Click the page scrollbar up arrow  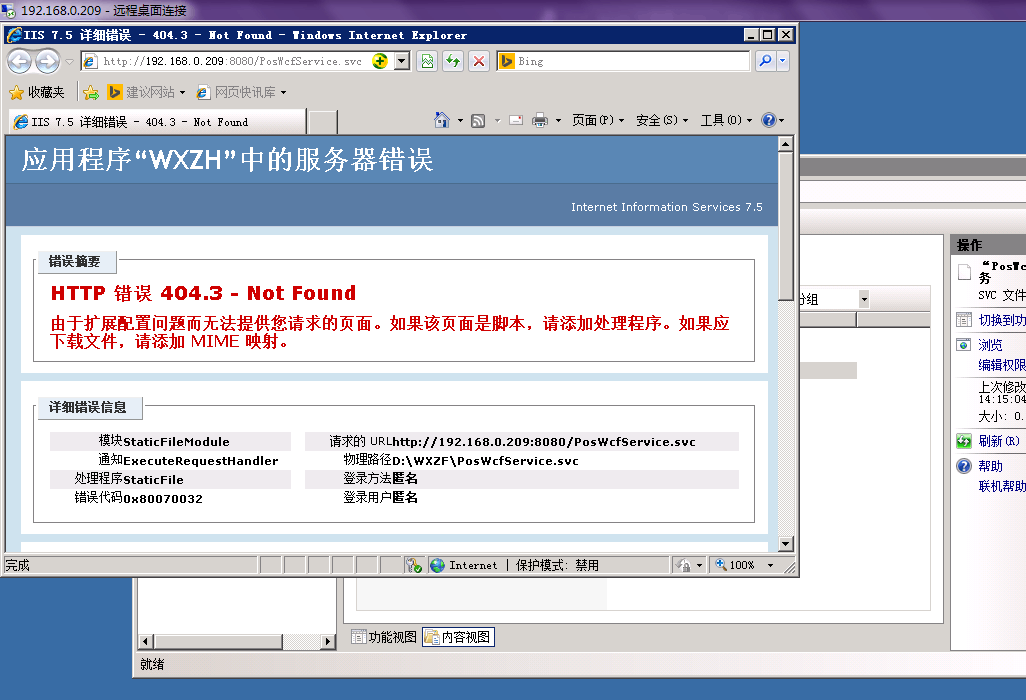pyautogui.click(x=786, y=143)
